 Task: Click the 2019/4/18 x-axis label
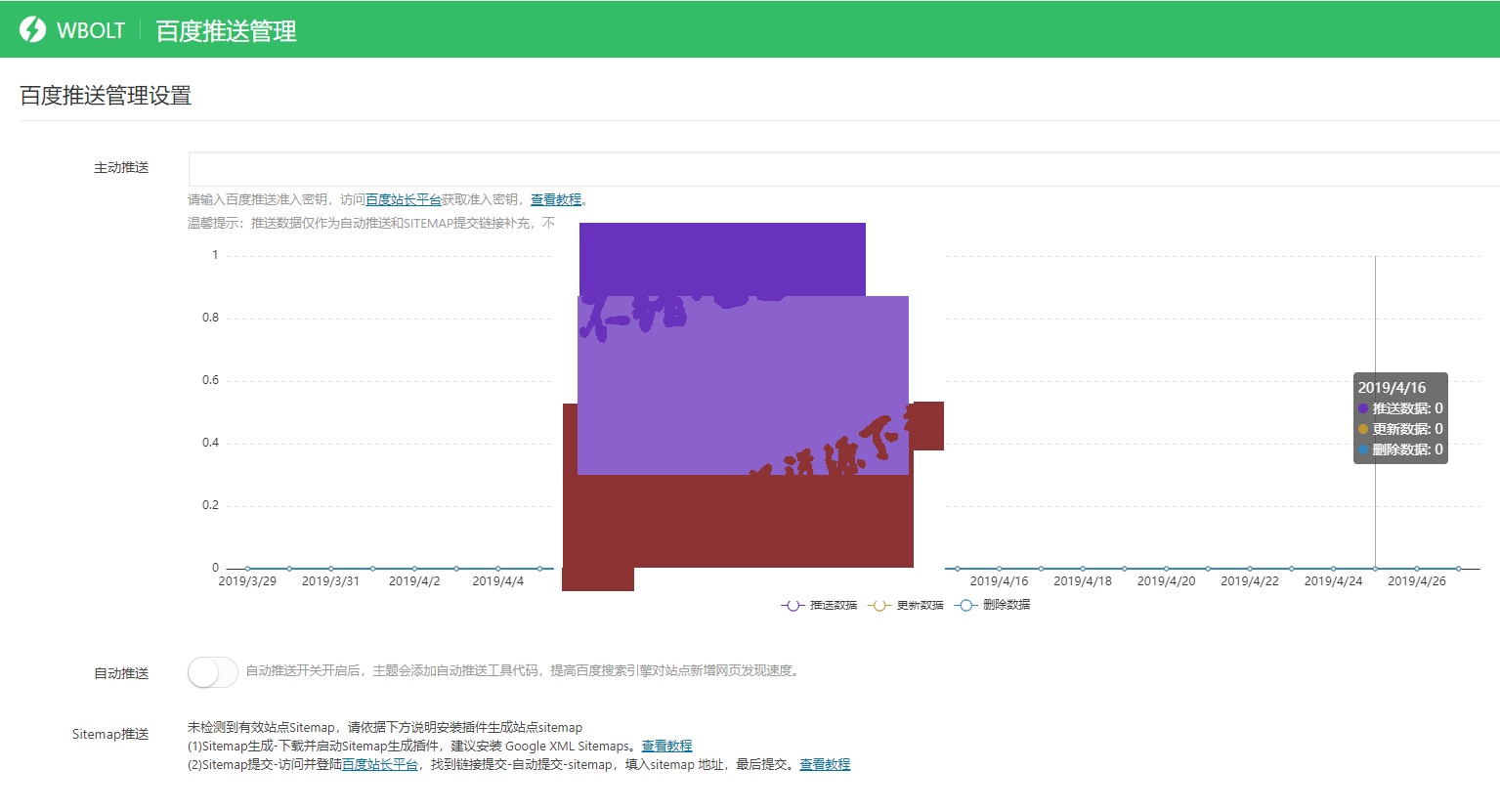[1083, 581]
